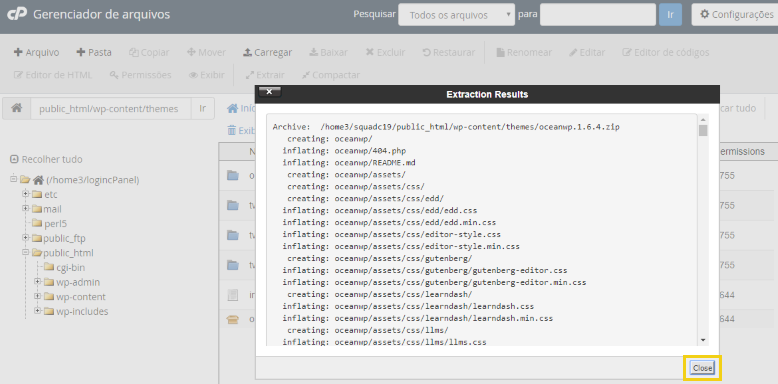Viewport: 778px width, 384px height.
Task: Open the Editor de códigos
Action: point(666,52)
